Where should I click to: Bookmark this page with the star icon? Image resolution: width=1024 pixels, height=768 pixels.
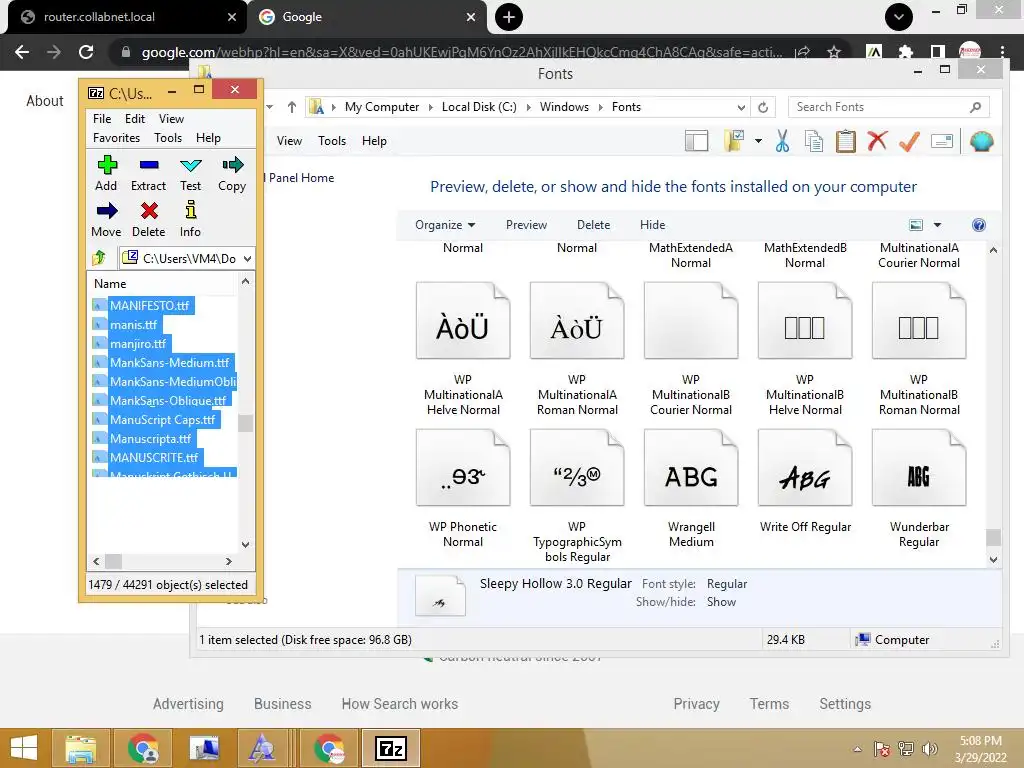tap(833, 52)
